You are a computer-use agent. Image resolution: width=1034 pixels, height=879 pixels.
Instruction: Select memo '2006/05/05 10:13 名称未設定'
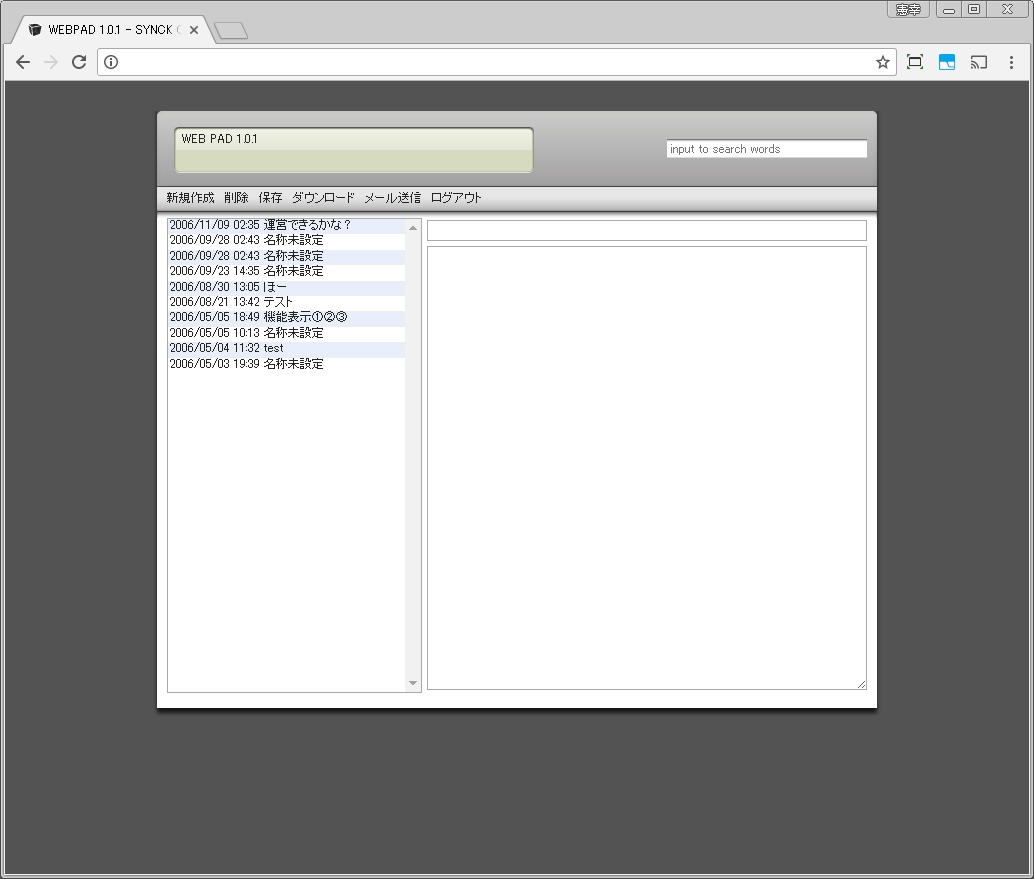point(286,333)
